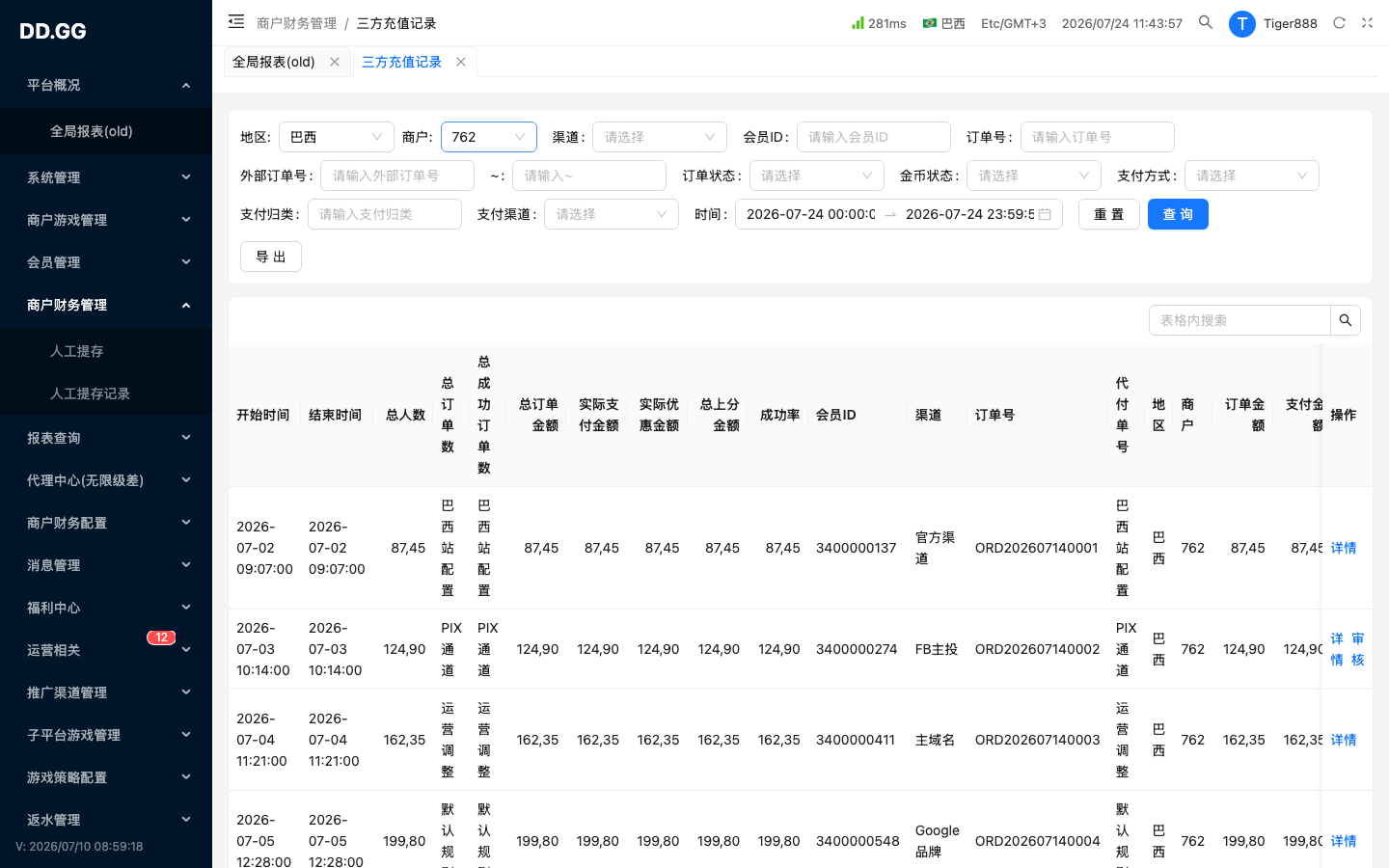
Task: Click the table search magnifier button
Action: click(x=1346, y=320)
